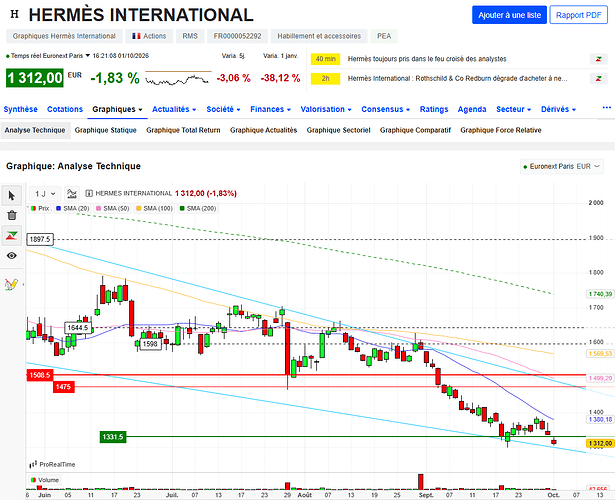Screen dimensions: 615x500
Task: Click the ProRealTime logo
Action: click(52, 464)
